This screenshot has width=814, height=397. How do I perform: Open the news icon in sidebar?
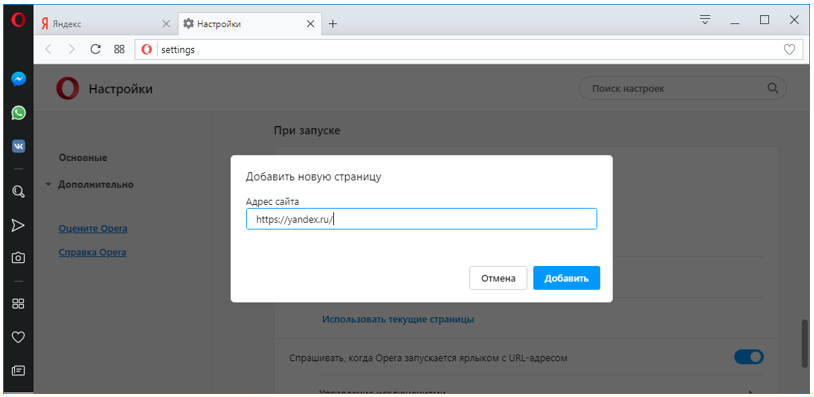click(x=18, y=371)
